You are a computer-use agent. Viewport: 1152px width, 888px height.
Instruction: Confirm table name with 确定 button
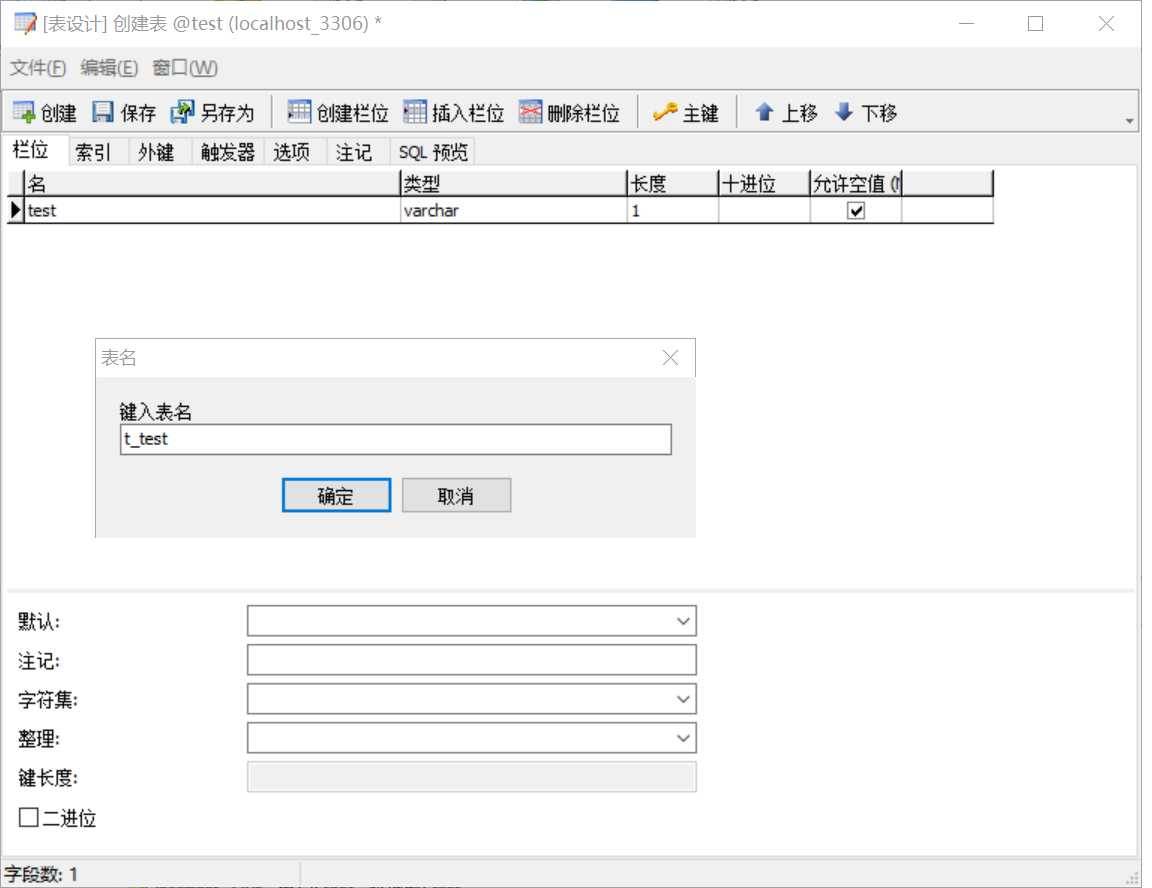click(x=336, y=496)
